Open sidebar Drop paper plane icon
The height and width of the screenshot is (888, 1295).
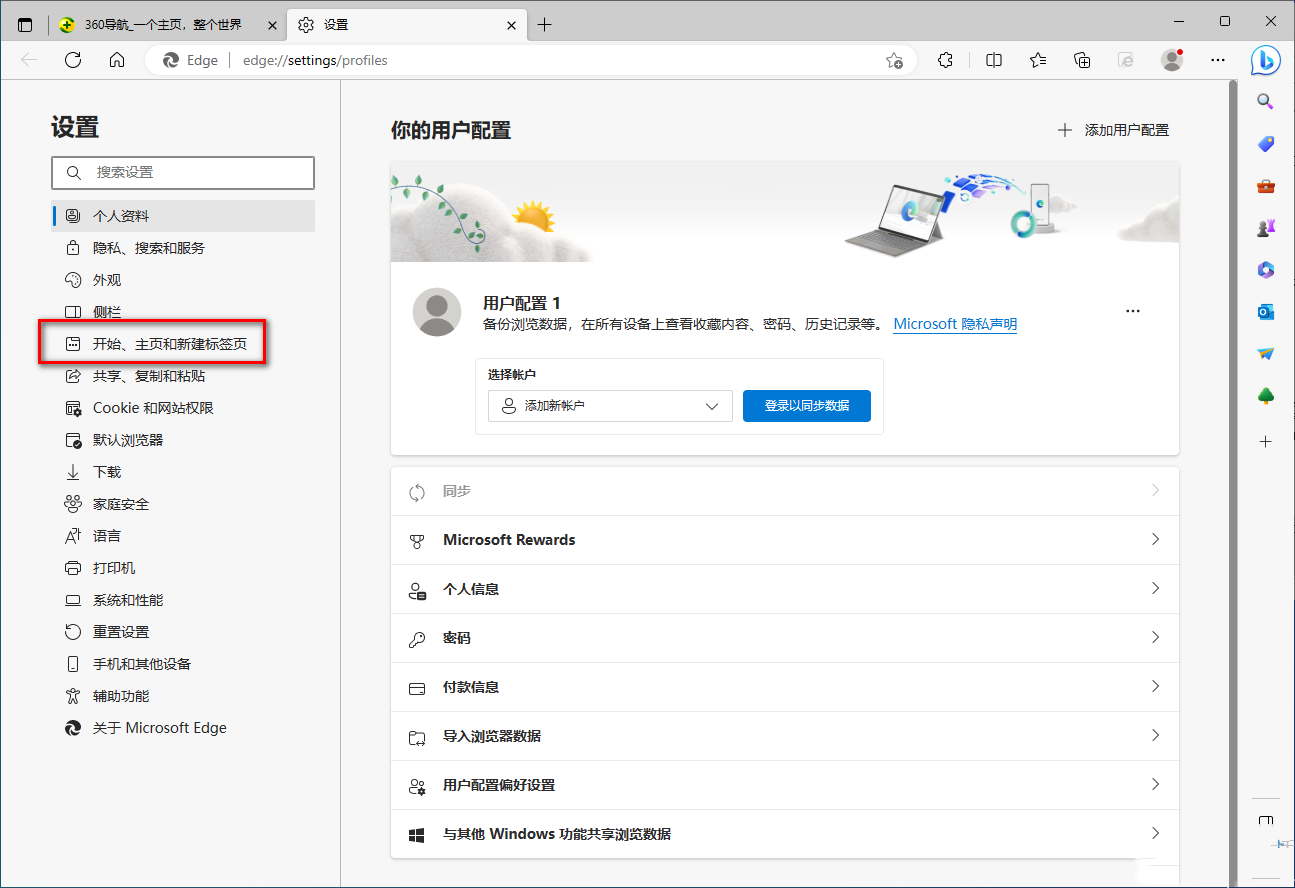[1265, 354]
